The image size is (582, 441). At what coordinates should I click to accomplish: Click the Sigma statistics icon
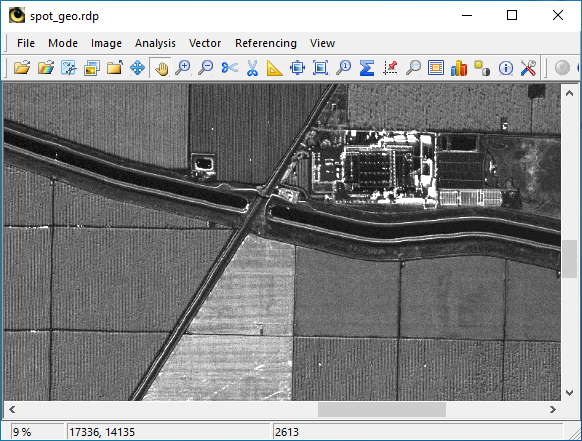coord(367,68)
